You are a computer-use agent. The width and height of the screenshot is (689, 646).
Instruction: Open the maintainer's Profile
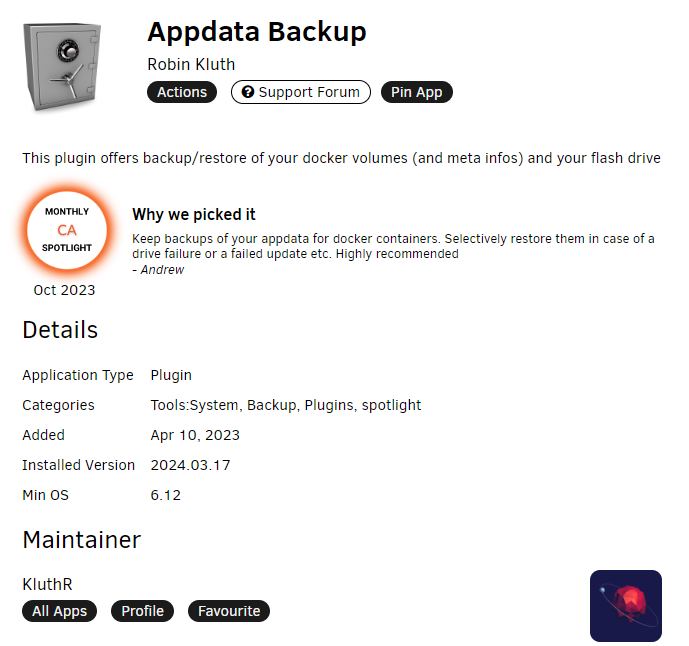pos(142,611)
